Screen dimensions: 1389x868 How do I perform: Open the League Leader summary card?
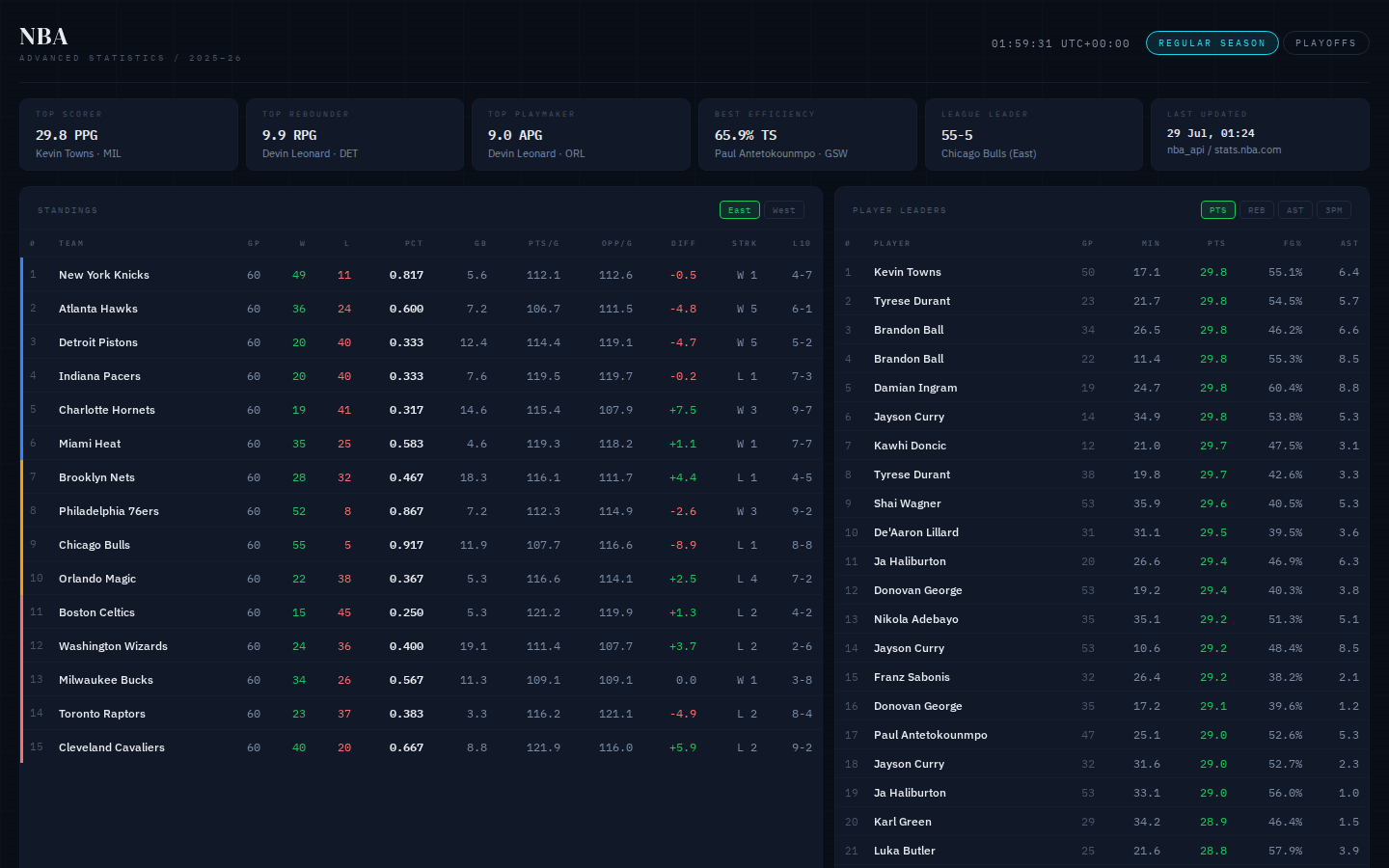[x=1034, y=135]
